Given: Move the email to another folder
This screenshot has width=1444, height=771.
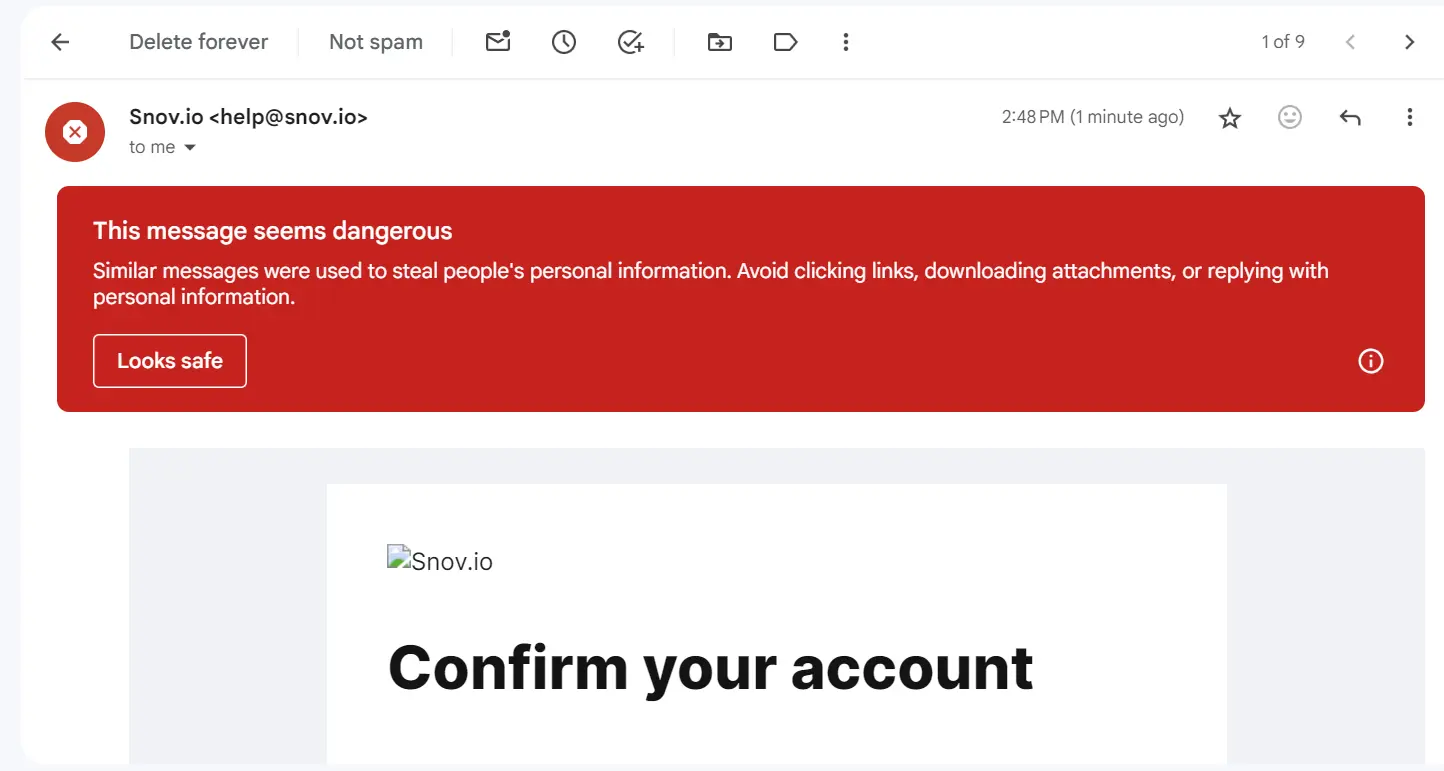Looking at the screenshot, I should coord(719,41).
